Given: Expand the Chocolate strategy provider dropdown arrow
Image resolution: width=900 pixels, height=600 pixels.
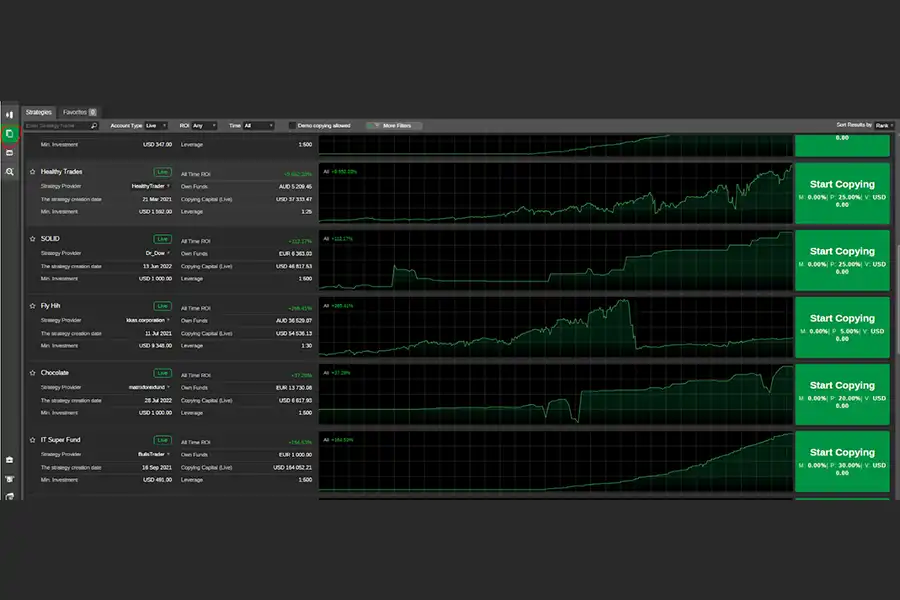Looking at the screenshot, I should (168, 388).
